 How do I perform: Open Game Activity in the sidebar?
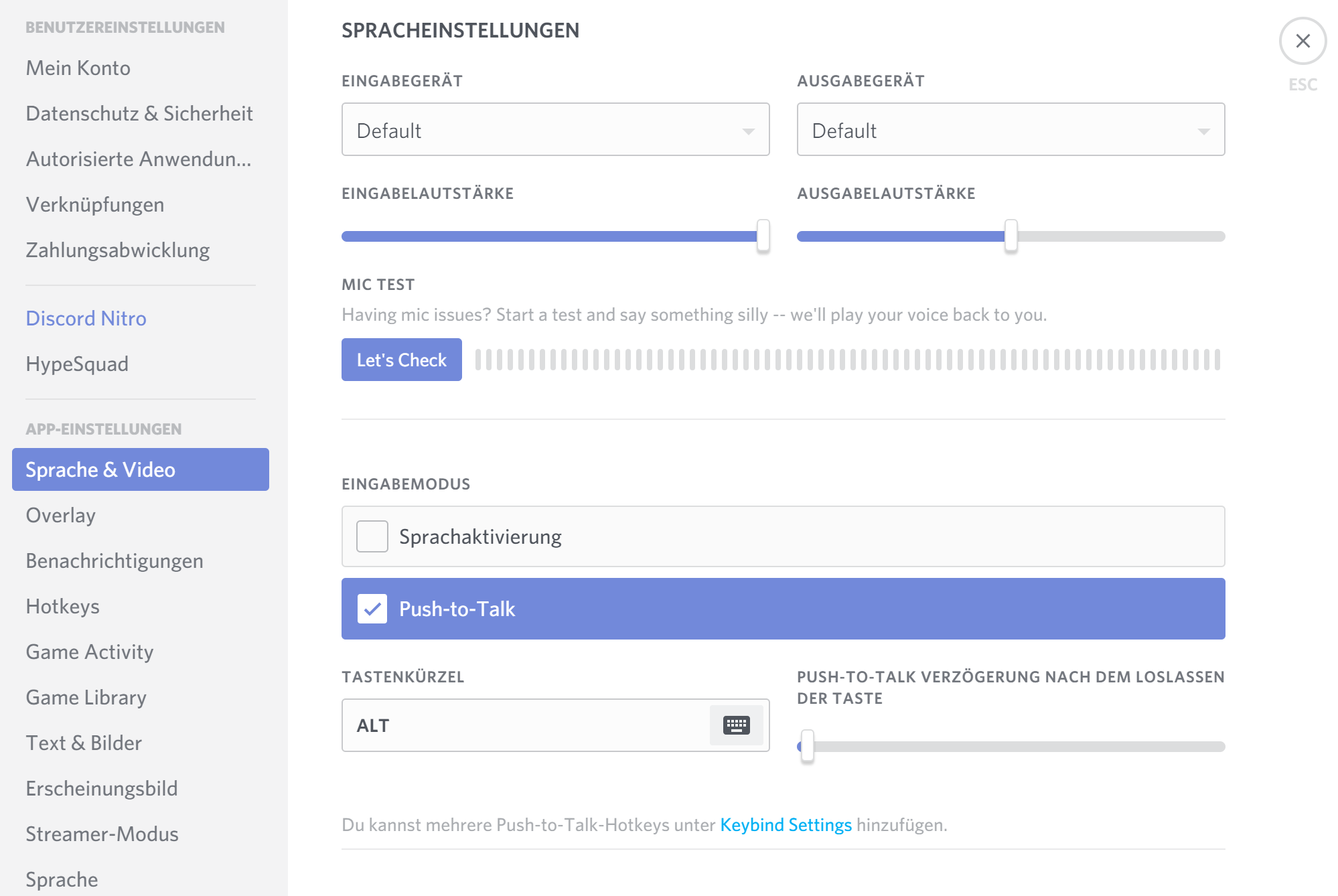click(90, 652)
